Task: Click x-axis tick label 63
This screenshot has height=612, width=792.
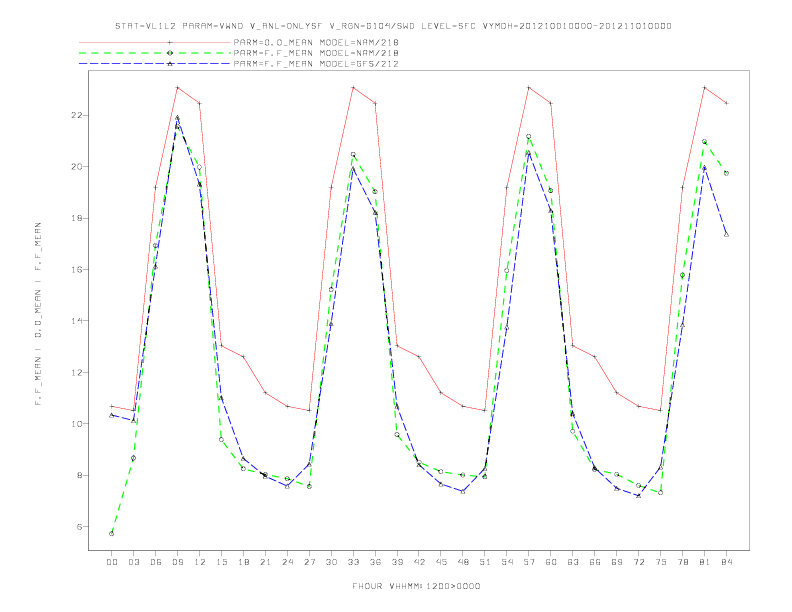Action: [x=573, y=562]
